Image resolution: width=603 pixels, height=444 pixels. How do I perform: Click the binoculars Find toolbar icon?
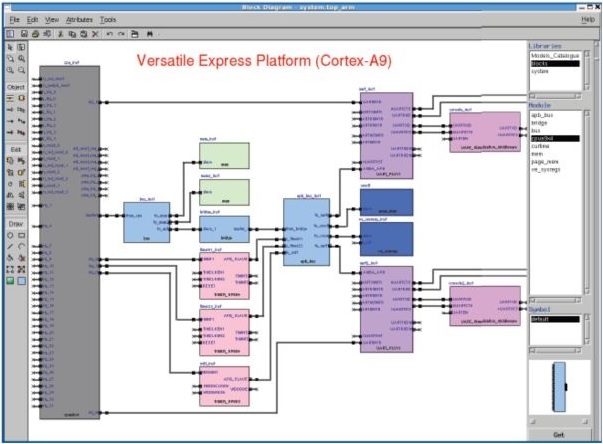150,34
